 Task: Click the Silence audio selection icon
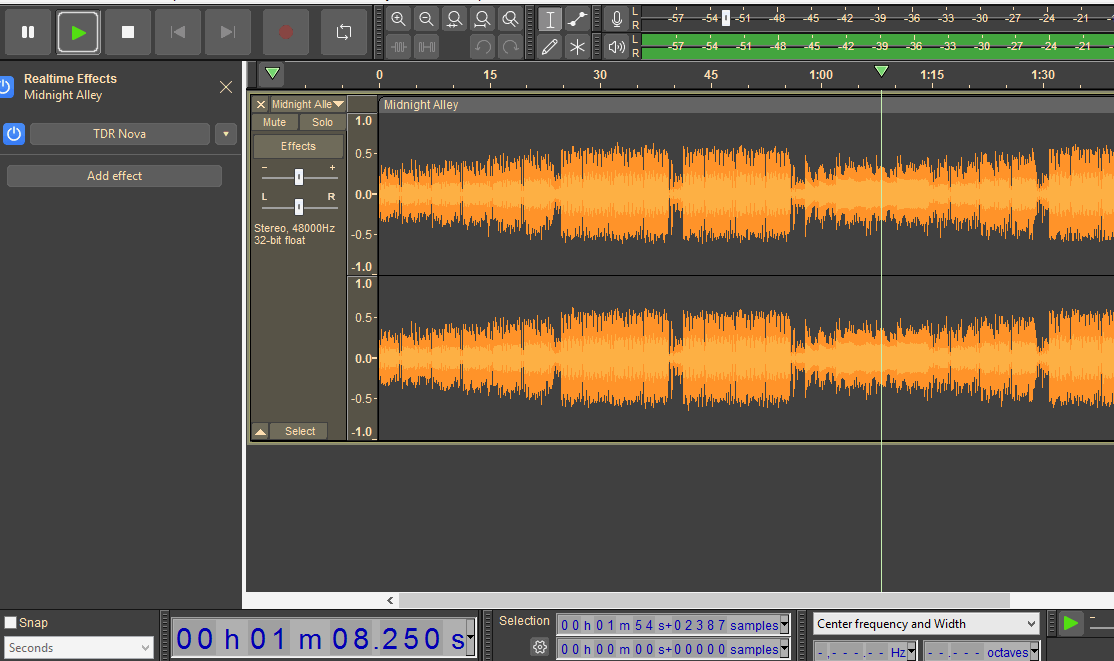(x=426, y=47)
